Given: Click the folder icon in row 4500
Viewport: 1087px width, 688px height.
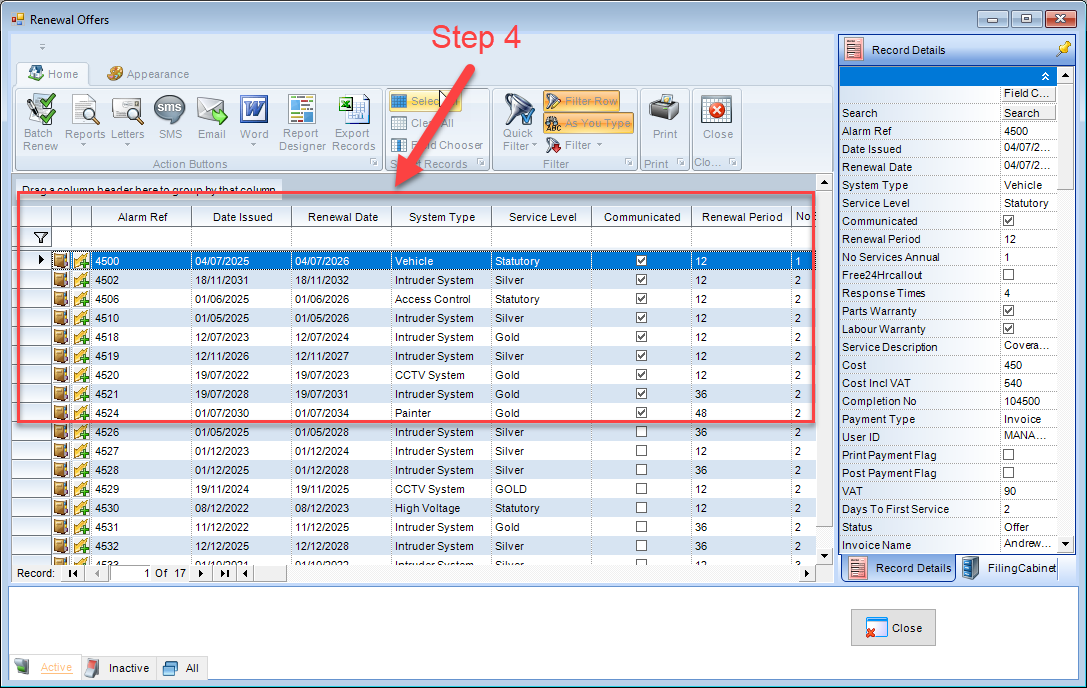Looking at the screenshot, I should 61,261.
